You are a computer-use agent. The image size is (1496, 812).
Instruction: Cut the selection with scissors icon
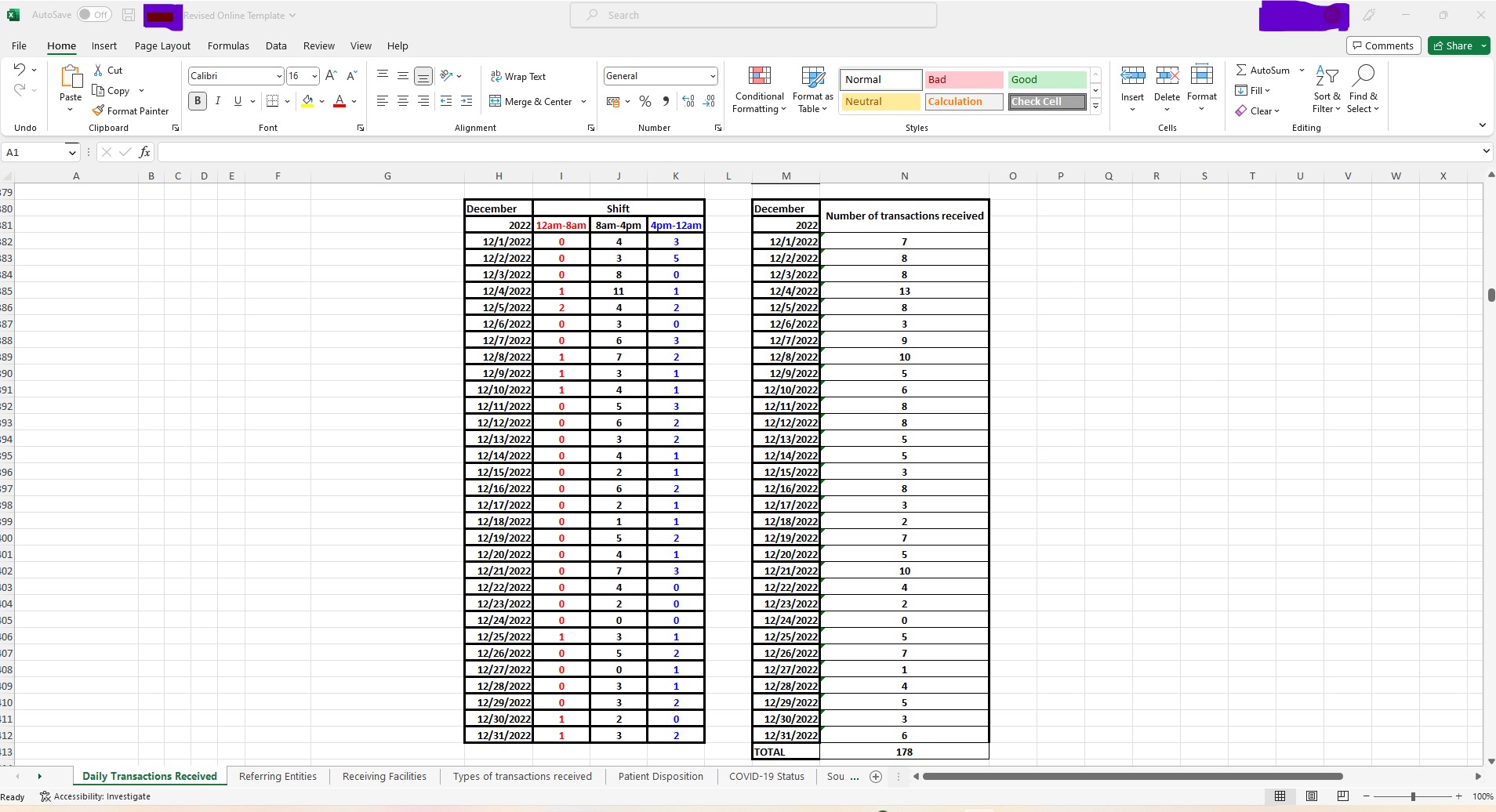pos(99,71)
